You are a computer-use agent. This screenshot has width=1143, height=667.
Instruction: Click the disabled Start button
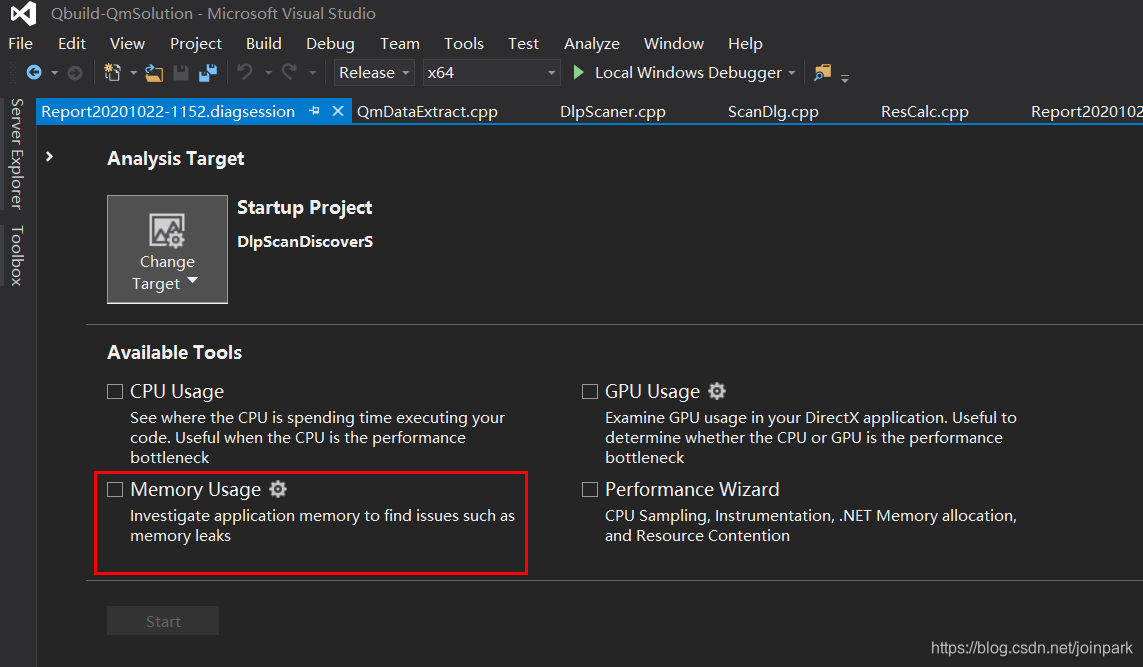(163, 621)
